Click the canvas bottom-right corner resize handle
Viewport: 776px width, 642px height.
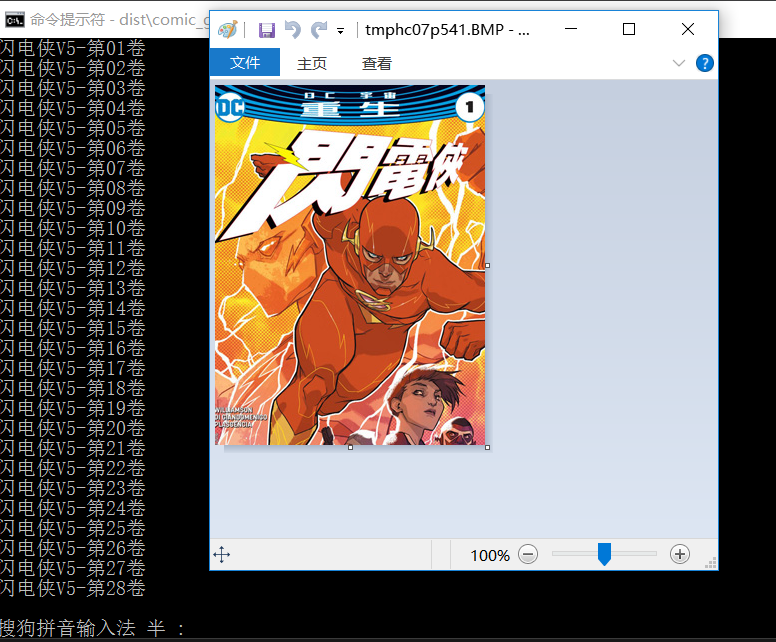(x=487, y=447)
